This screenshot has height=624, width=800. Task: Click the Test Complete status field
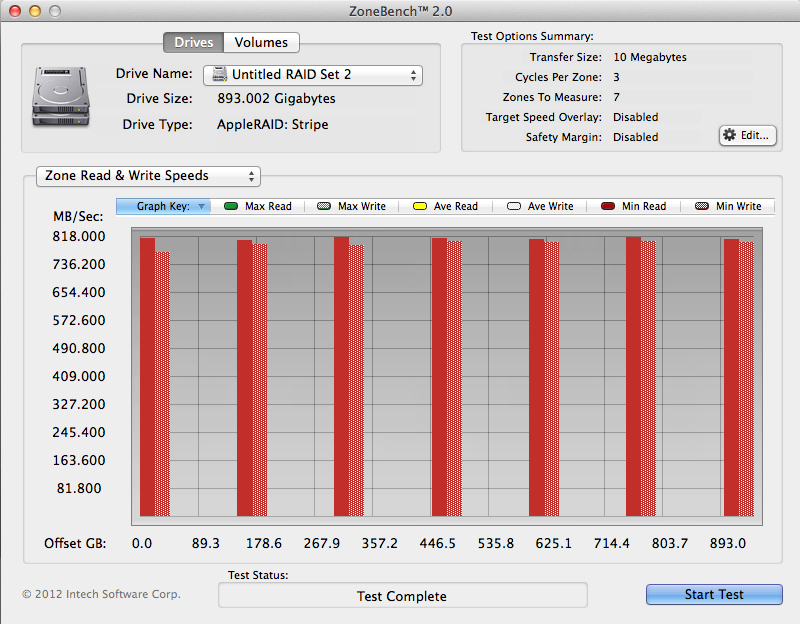click(x=402, y=596)
